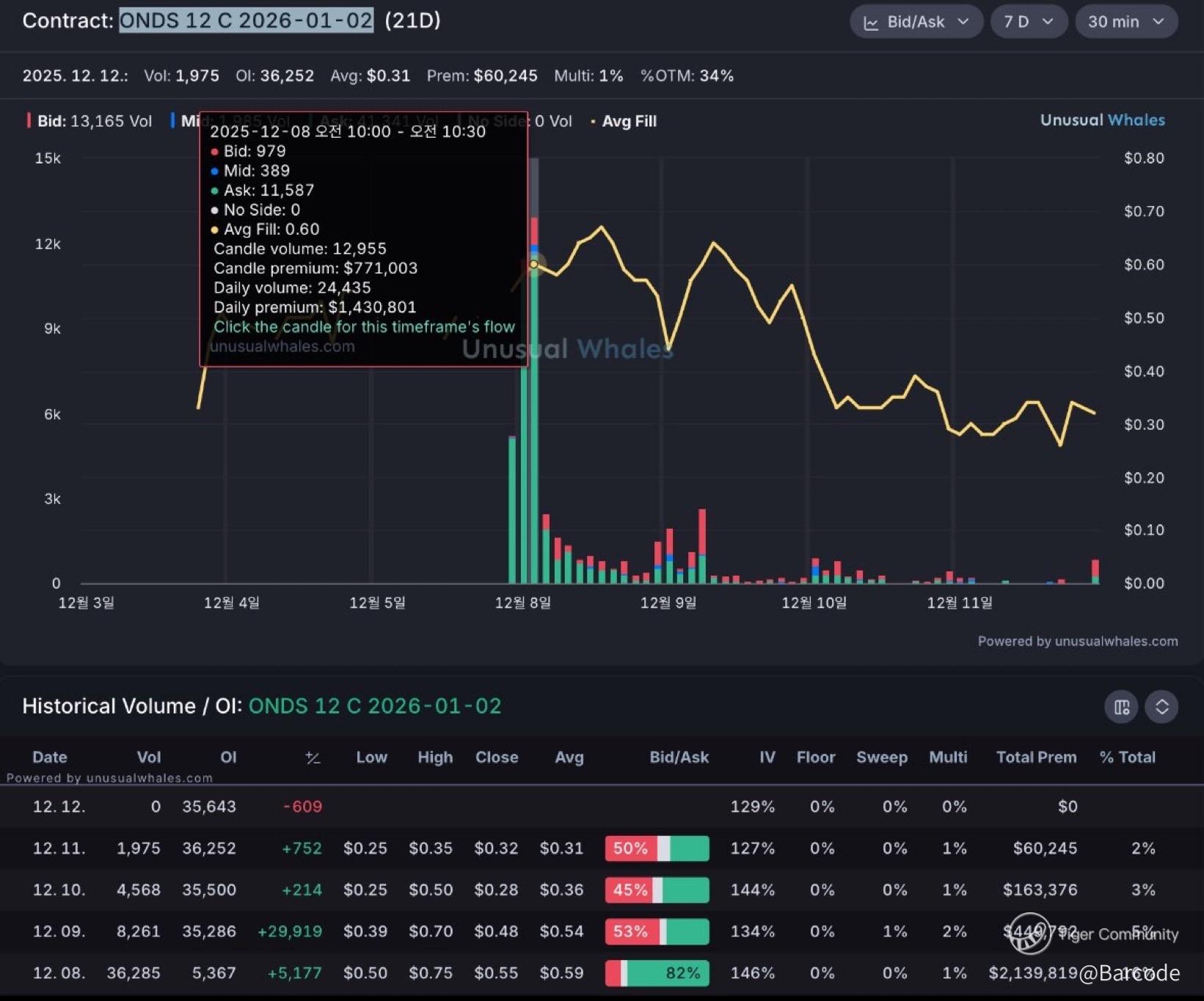This screenshot has width=1204, height=1001.
Task: Sort table by Total Prem column
Action: (1035, 758)
